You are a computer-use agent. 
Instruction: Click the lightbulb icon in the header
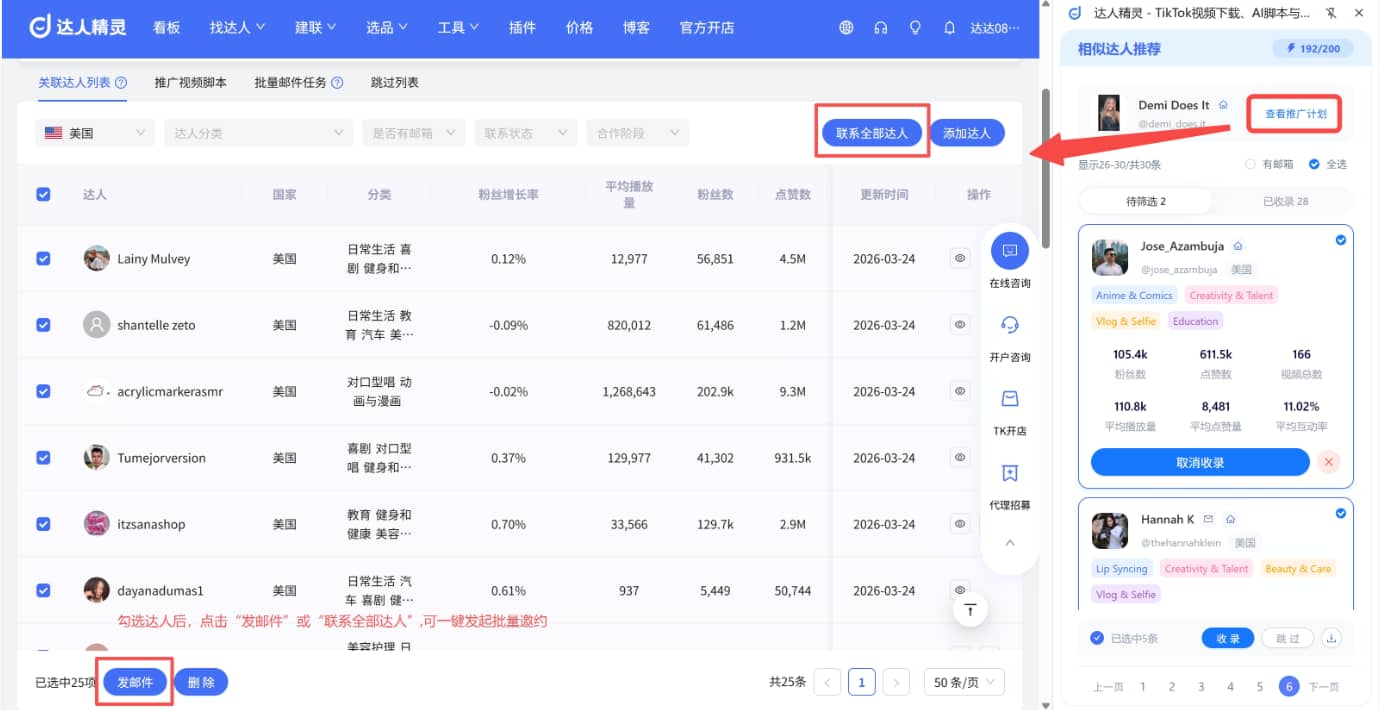click(x=914, y=28)
